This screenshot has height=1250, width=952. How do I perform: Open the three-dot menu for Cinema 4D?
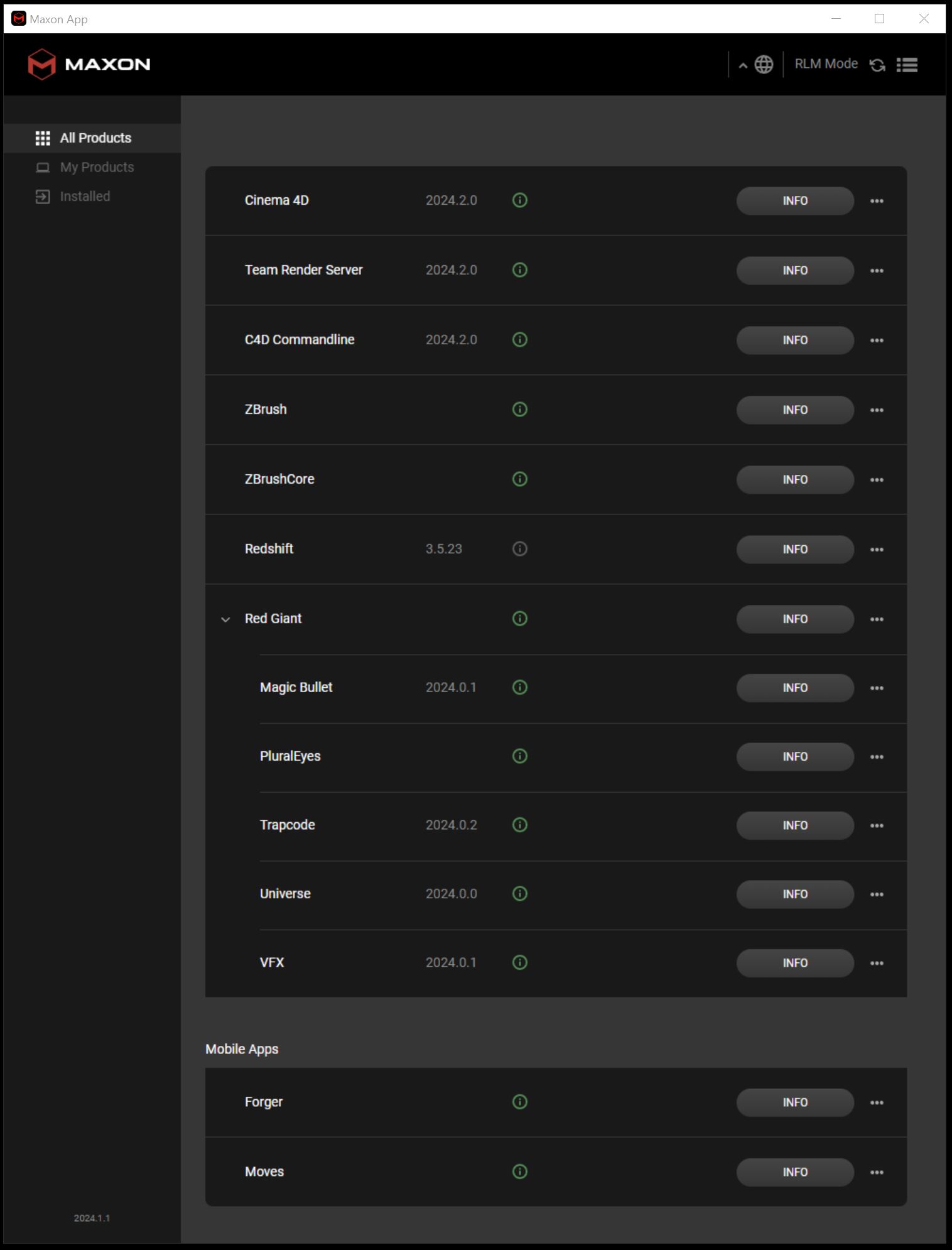(x=877, y=201)
